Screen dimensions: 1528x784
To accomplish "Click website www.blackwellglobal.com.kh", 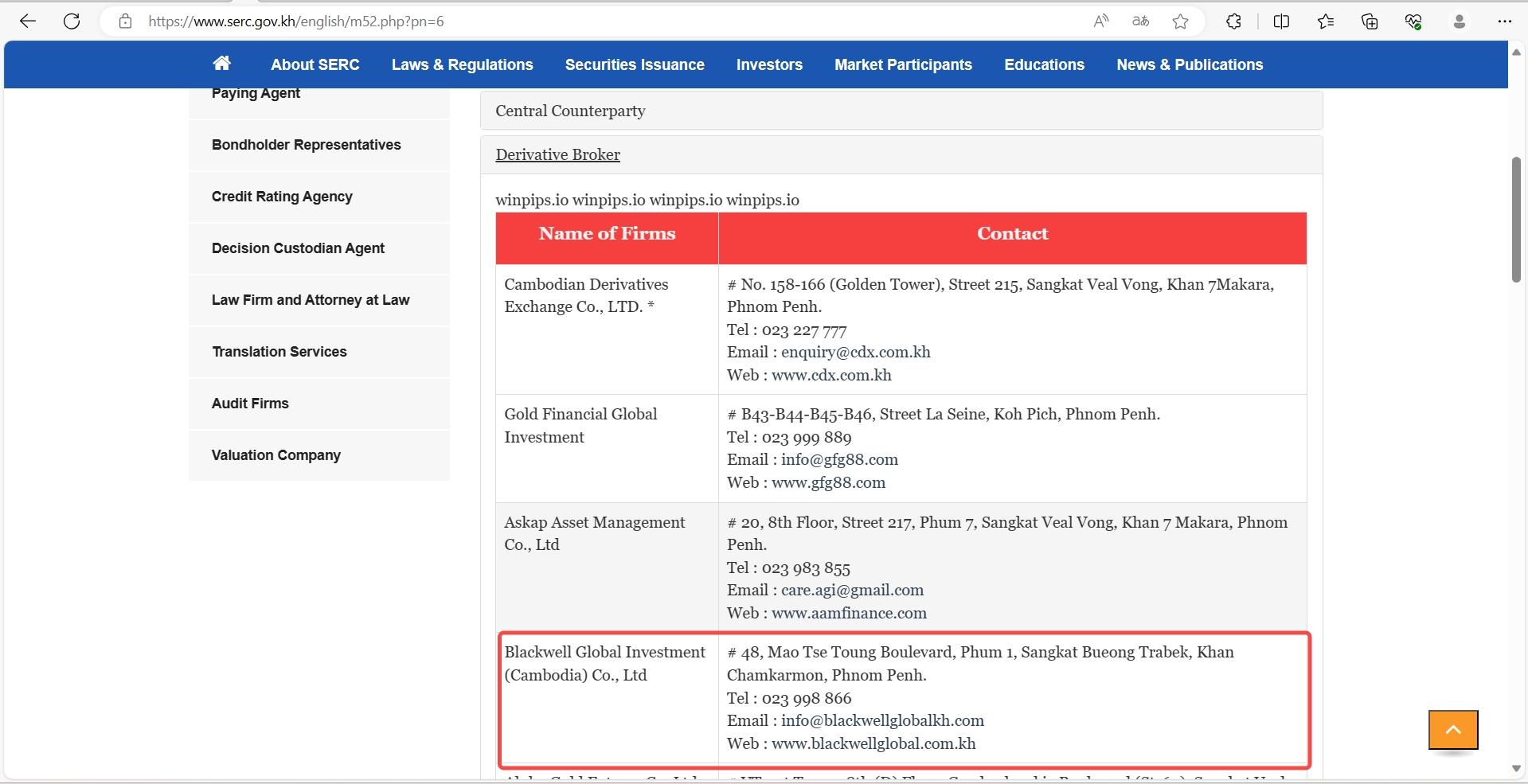I will (873, 744).
